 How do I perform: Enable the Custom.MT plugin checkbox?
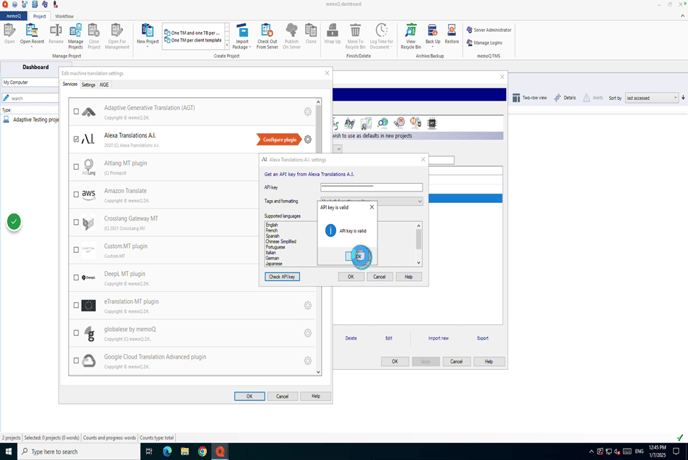[76, 250]
